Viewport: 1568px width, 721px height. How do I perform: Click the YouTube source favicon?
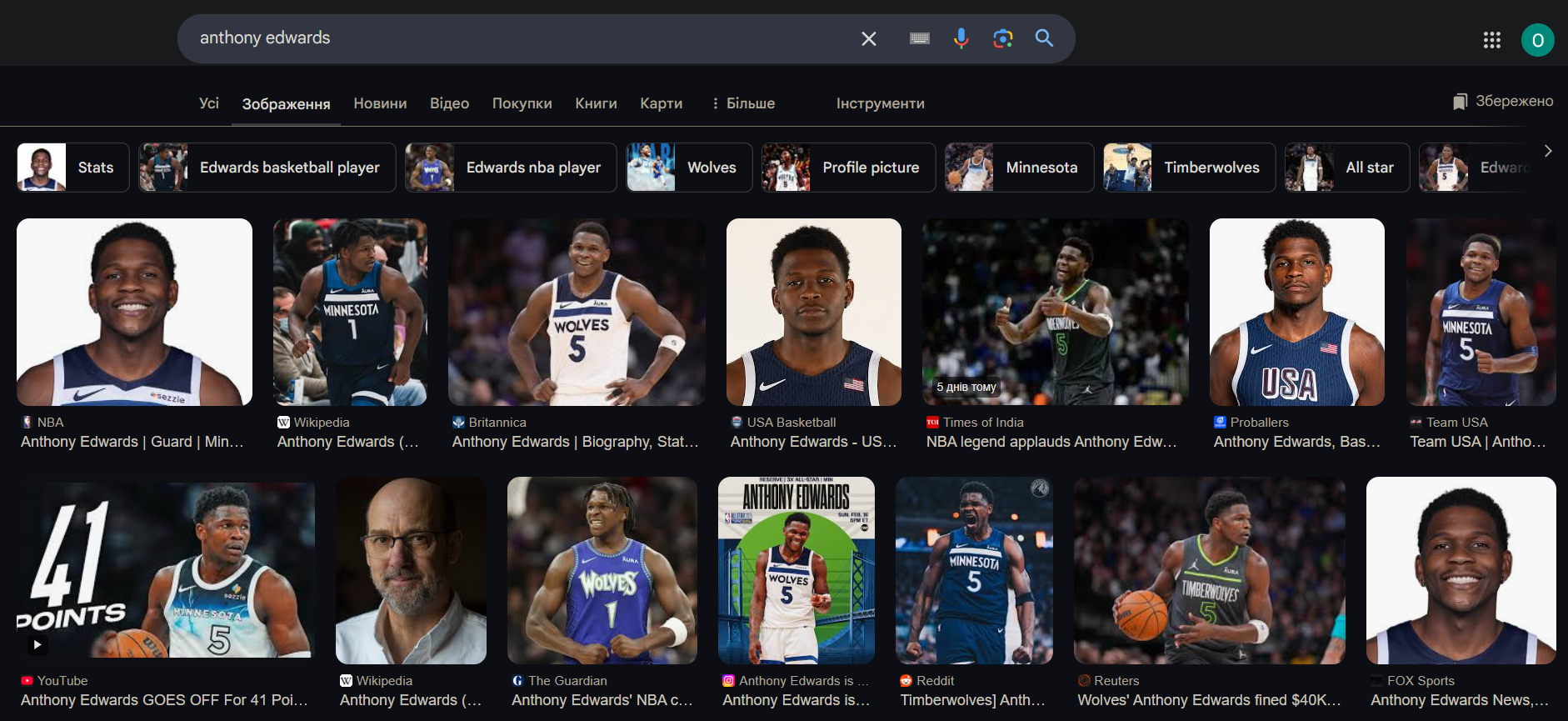(27, 681)
